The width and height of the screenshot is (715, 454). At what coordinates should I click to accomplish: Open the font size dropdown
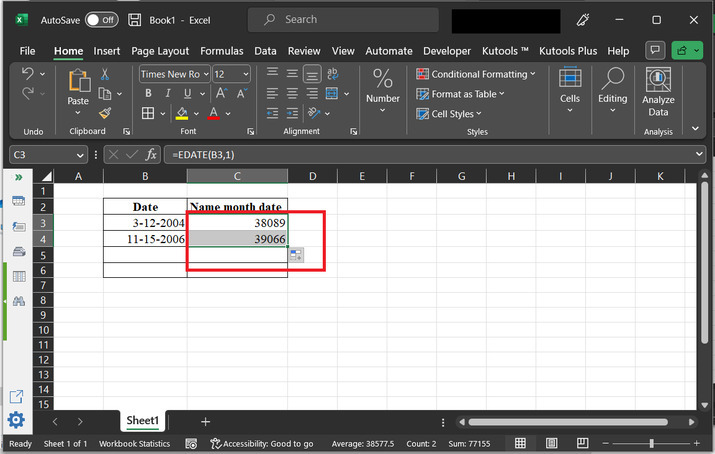click(246, 74)
